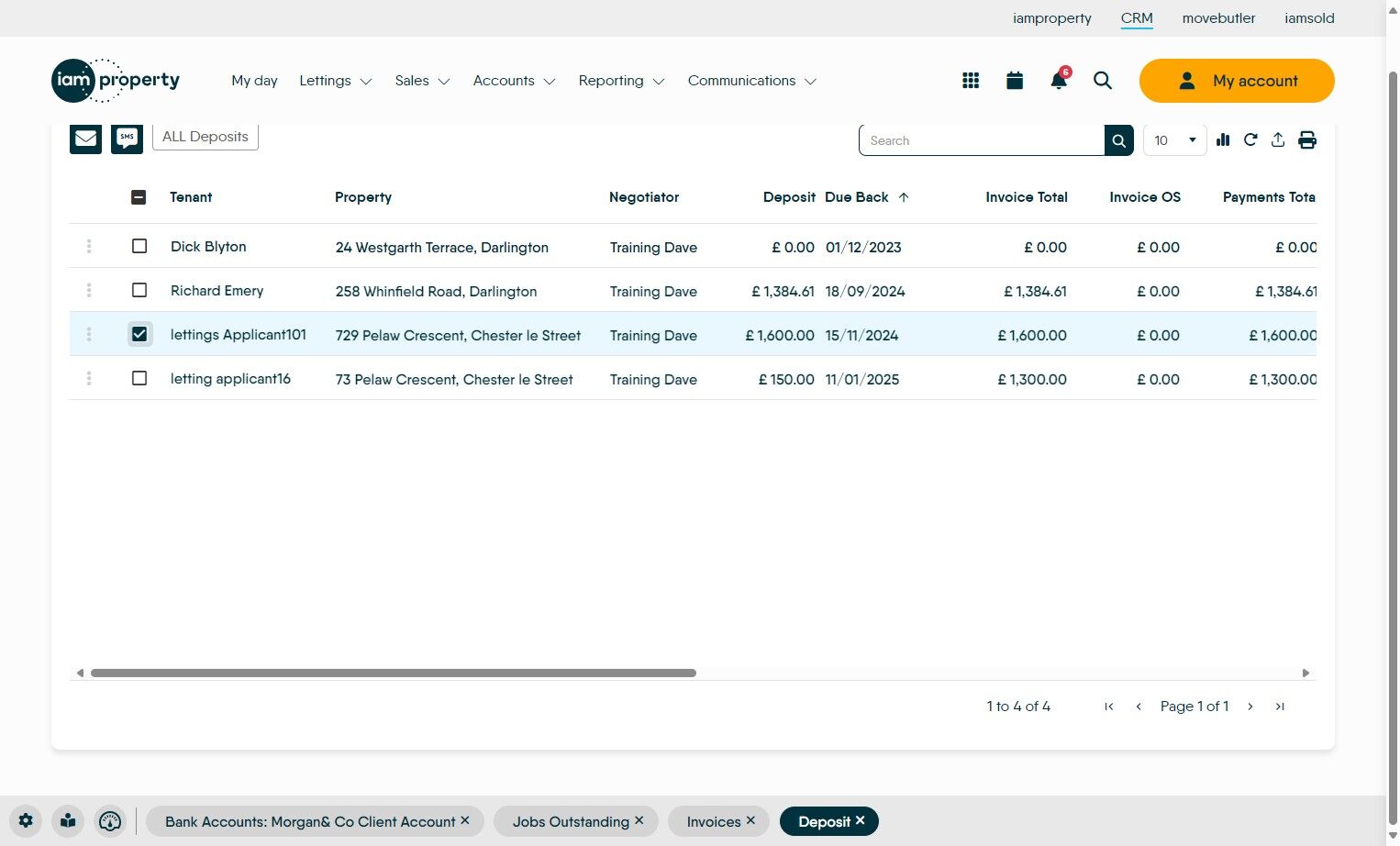This screenshot has width=1400, height=846.
Task: Run table search with magnifier button
Action: point(1119,140)
